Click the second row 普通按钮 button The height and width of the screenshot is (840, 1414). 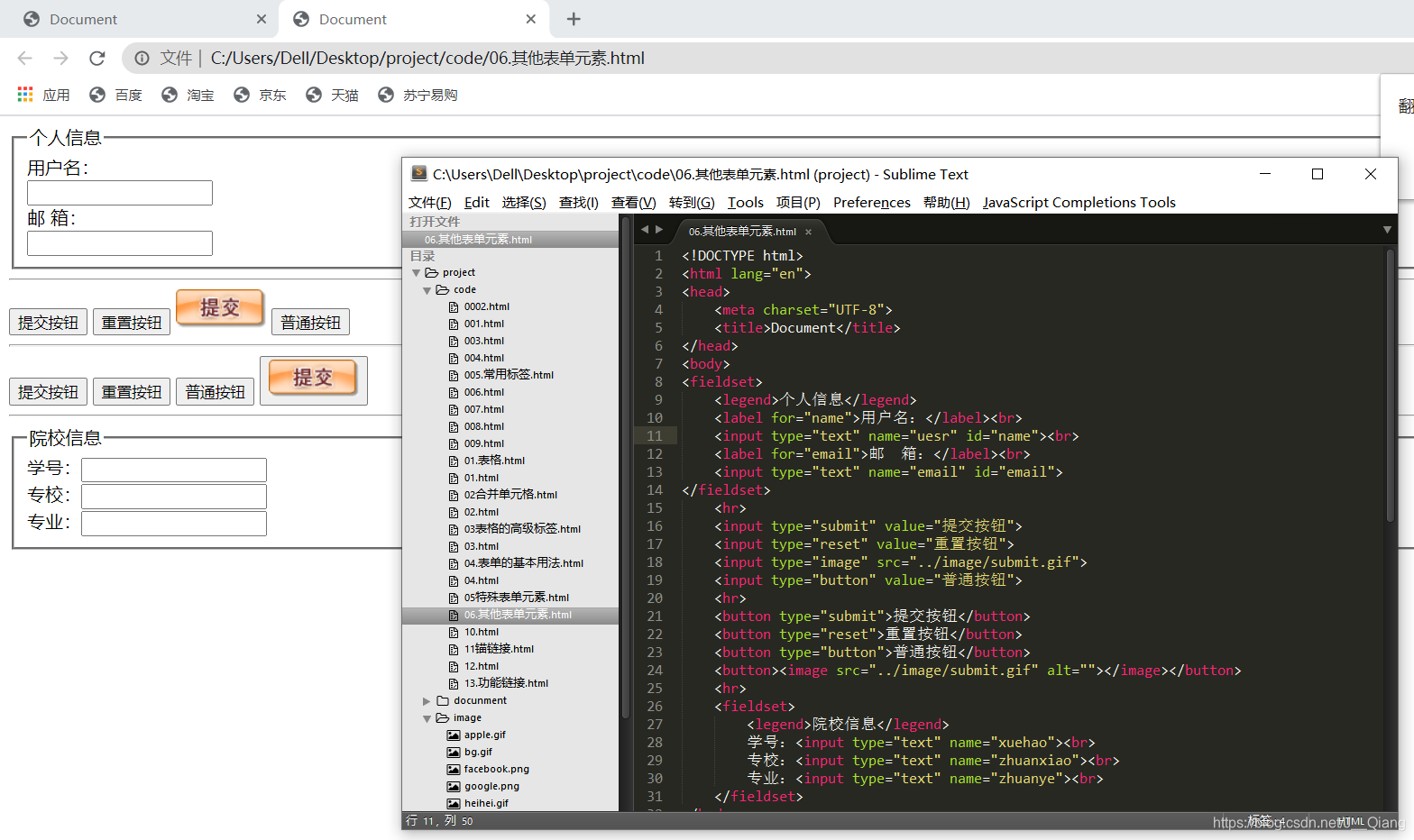(x=216, y=392)
